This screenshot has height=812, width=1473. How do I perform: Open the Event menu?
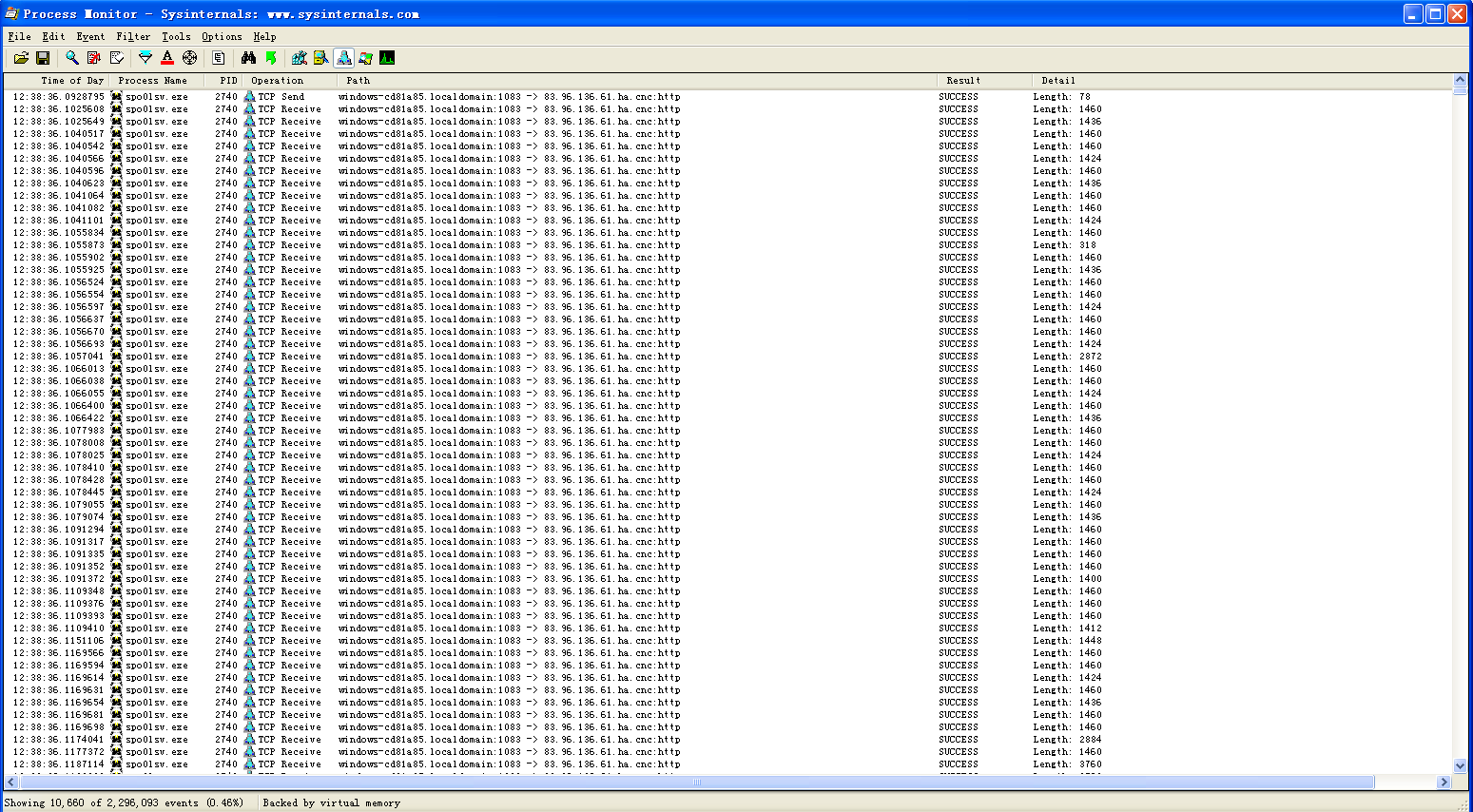coord(90,36)
